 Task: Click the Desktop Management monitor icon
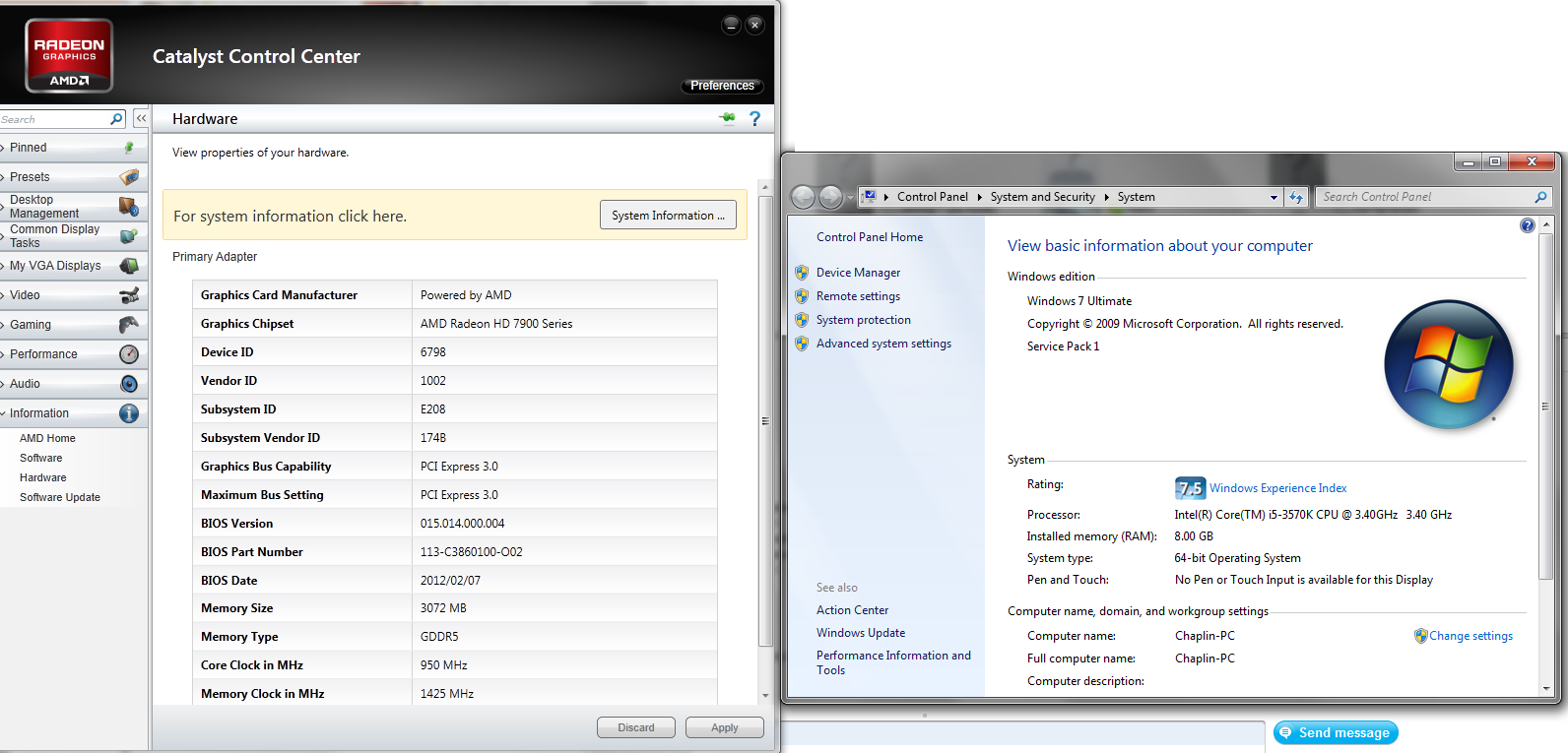point(129,207)
